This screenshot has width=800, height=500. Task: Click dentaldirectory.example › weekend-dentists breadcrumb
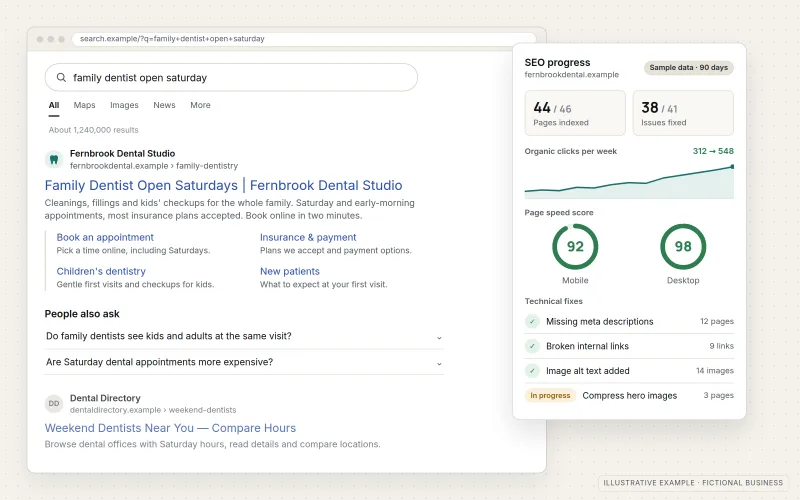(153, 410)
